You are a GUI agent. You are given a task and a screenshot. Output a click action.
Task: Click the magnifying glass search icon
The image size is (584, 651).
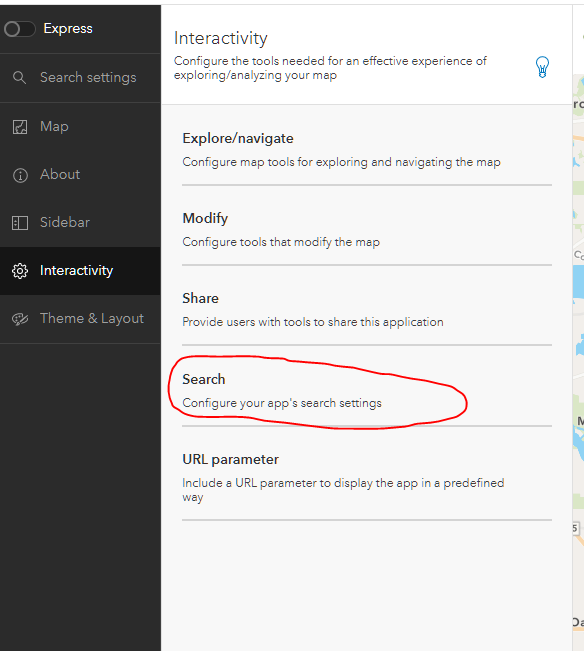click(x=20, y=78)
